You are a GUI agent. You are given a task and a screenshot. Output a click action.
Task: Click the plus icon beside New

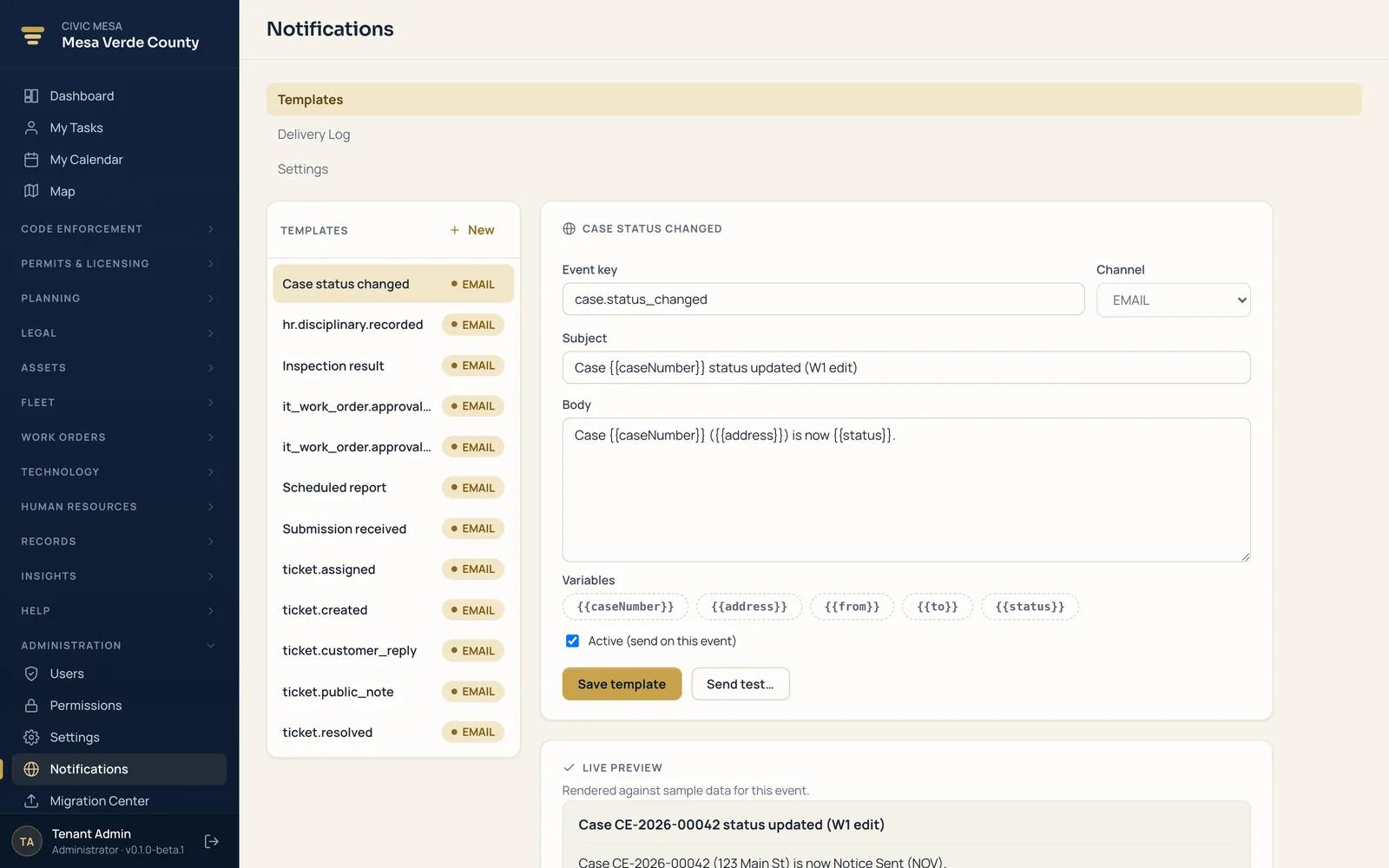(x=454, y=230)
